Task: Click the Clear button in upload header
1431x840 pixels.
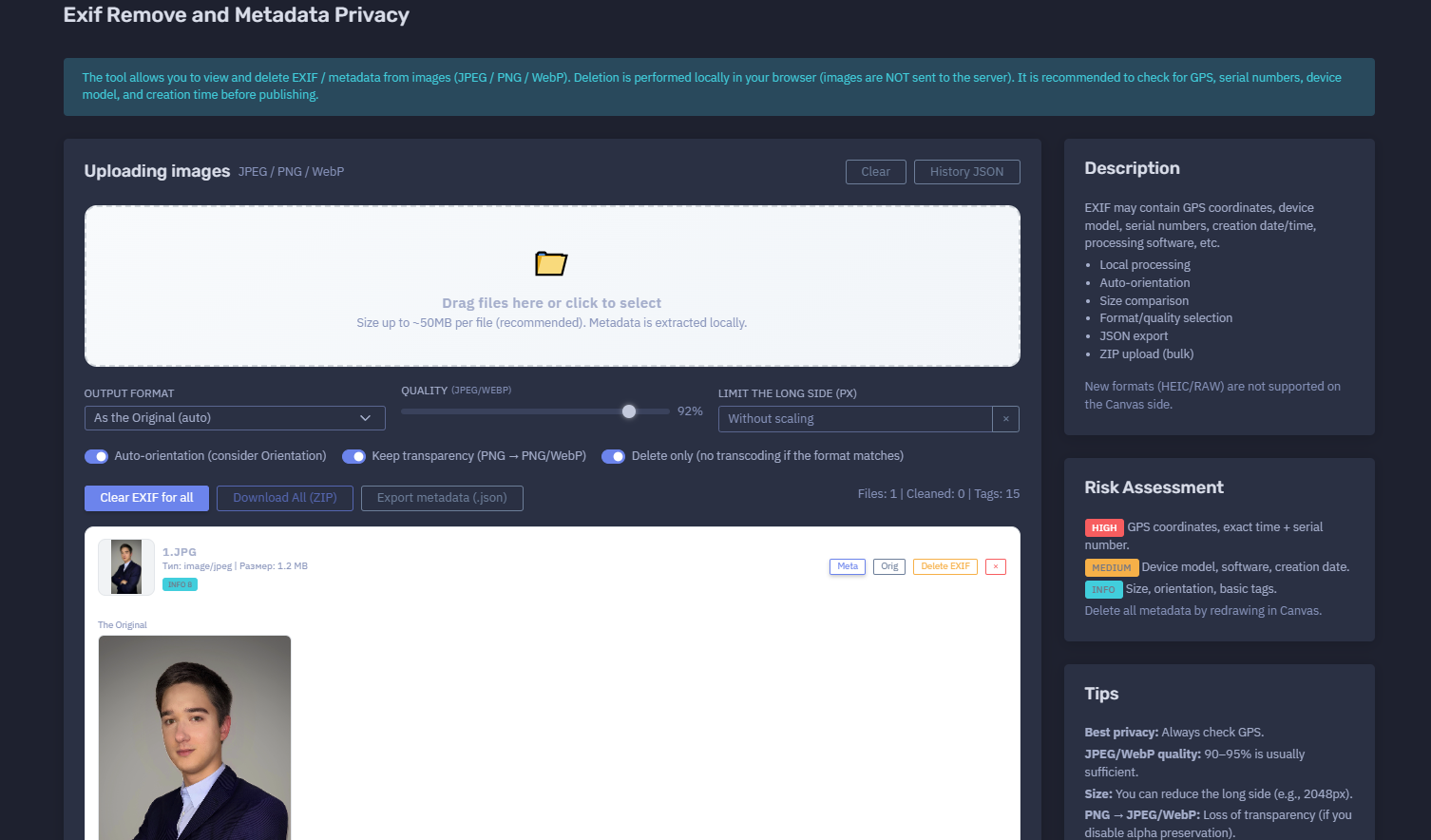Action: click(876, 172)
